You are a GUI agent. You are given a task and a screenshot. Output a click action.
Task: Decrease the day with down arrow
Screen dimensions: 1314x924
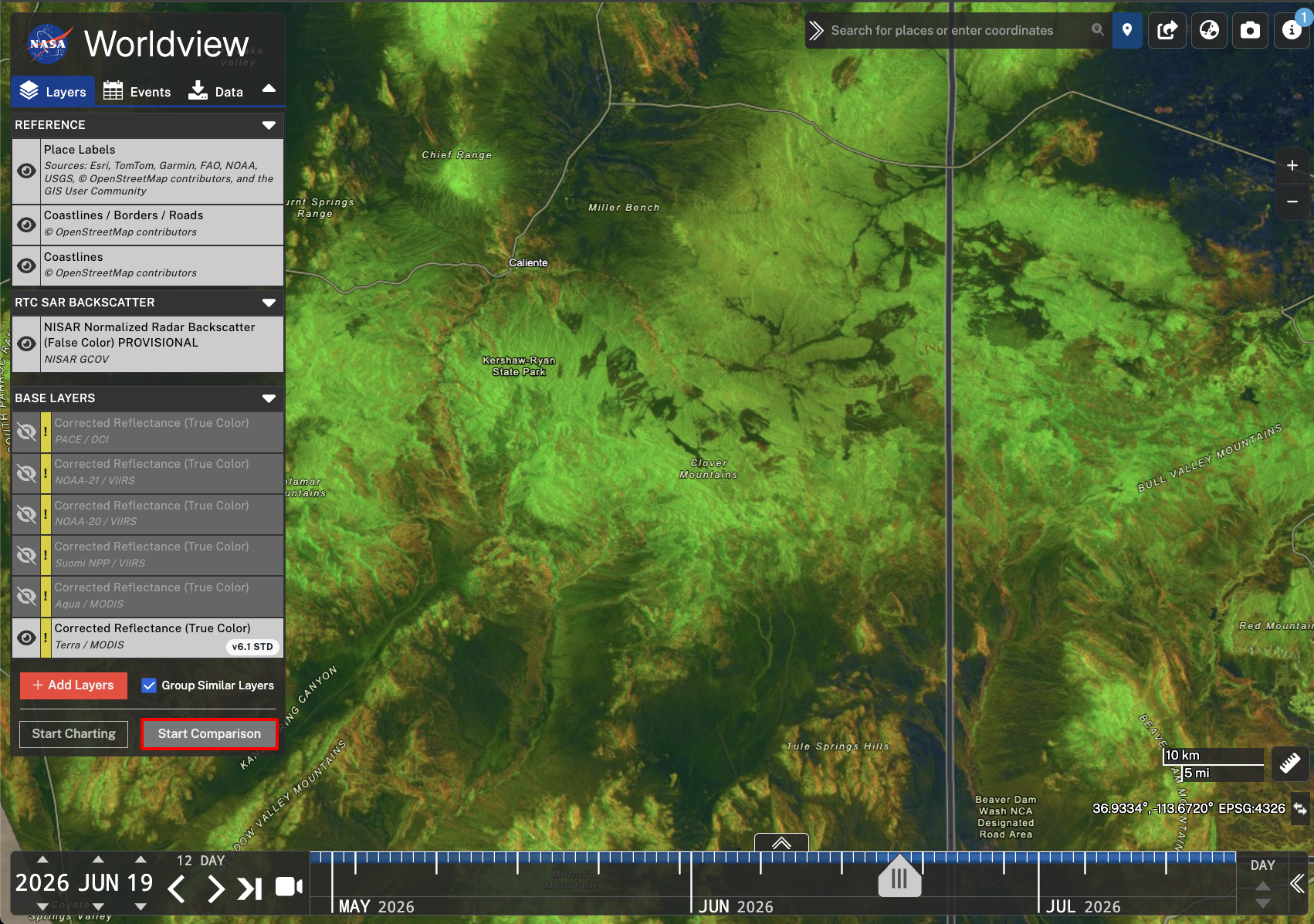click(141, 906)
